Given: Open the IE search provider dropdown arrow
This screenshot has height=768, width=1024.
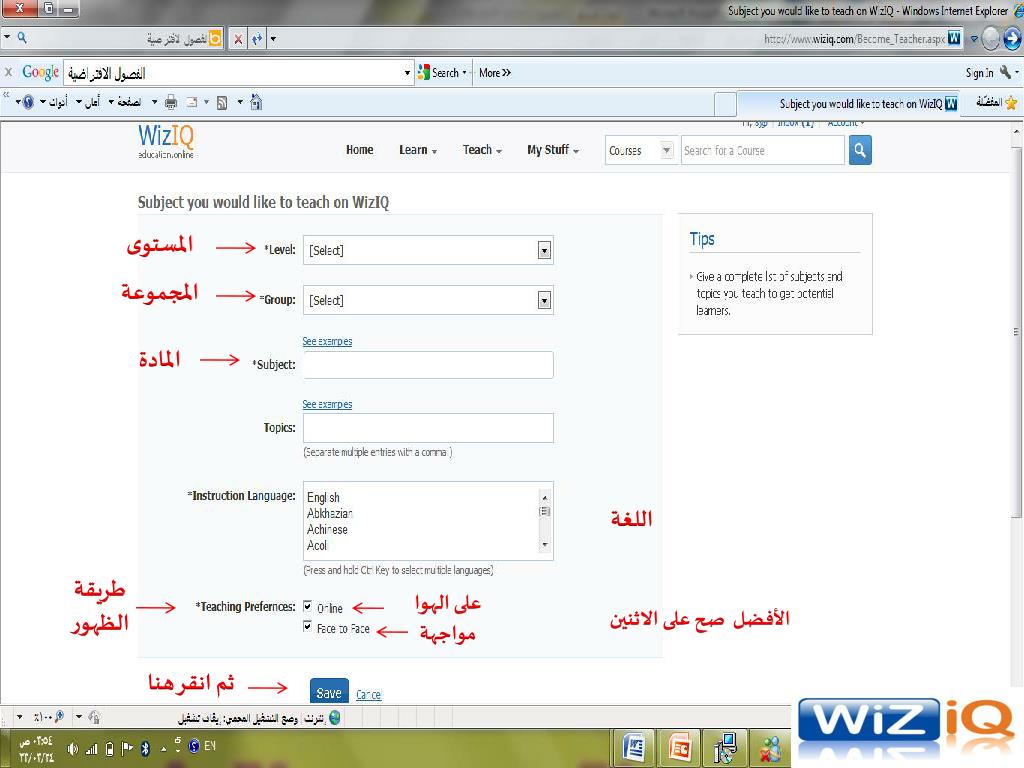Looking at the screenshot, I should click(x=8, y=38).
